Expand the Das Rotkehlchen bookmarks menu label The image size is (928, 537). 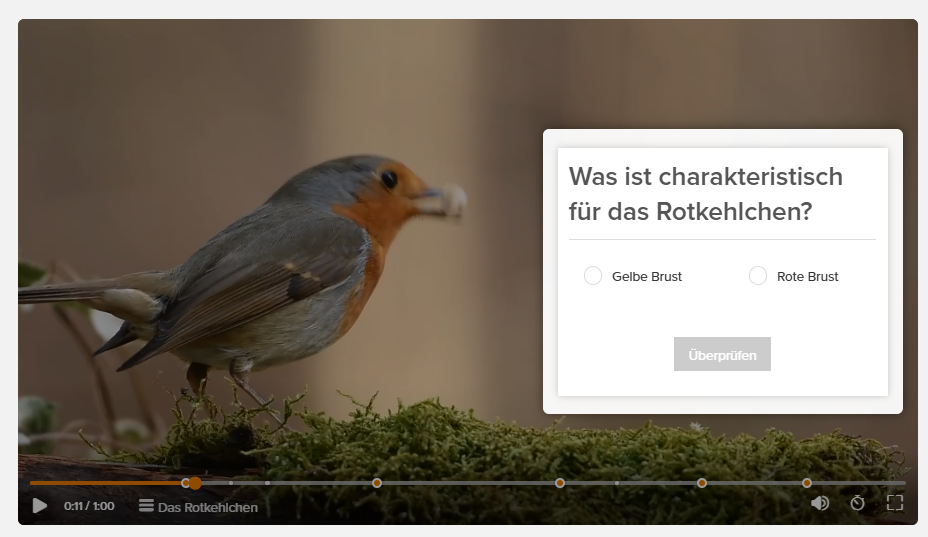pyautogui.click(x=208, y=507)
